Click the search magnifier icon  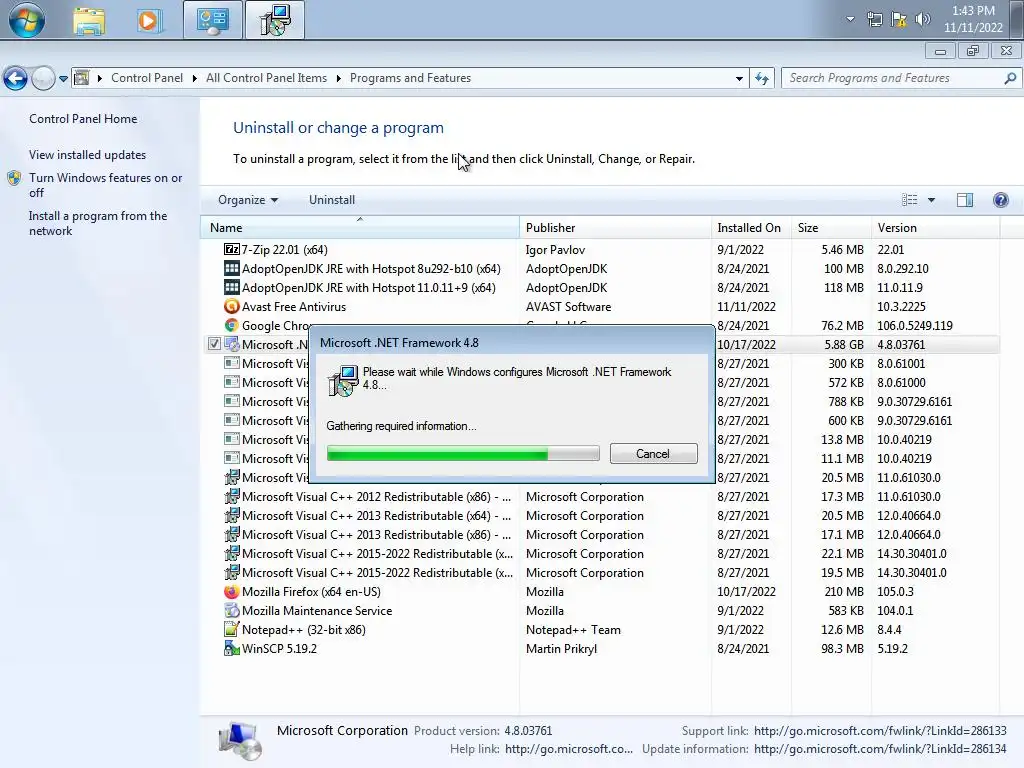coord(1010,78)
